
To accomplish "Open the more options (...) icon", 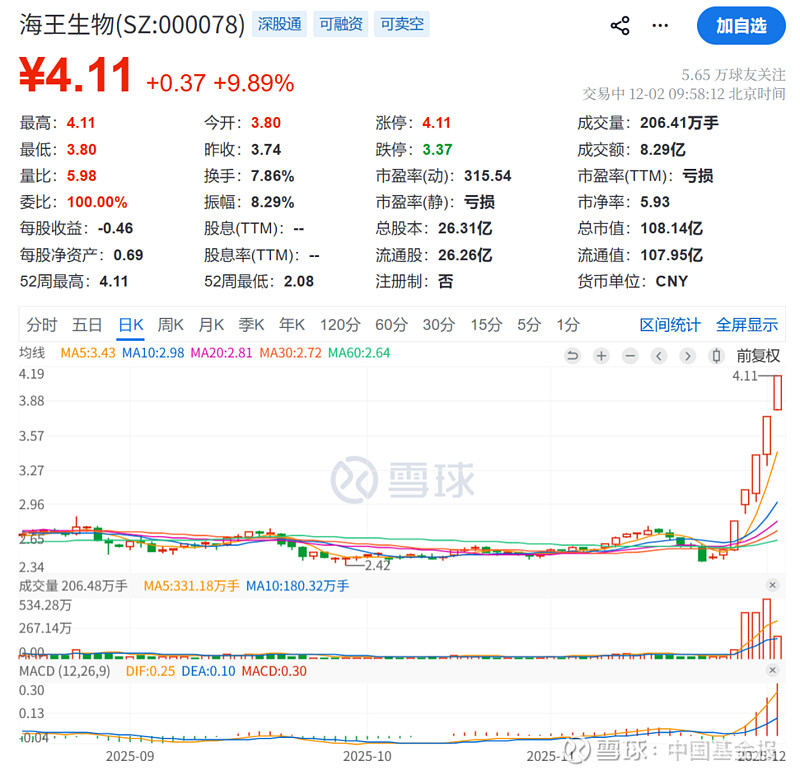I will [660, 25].
